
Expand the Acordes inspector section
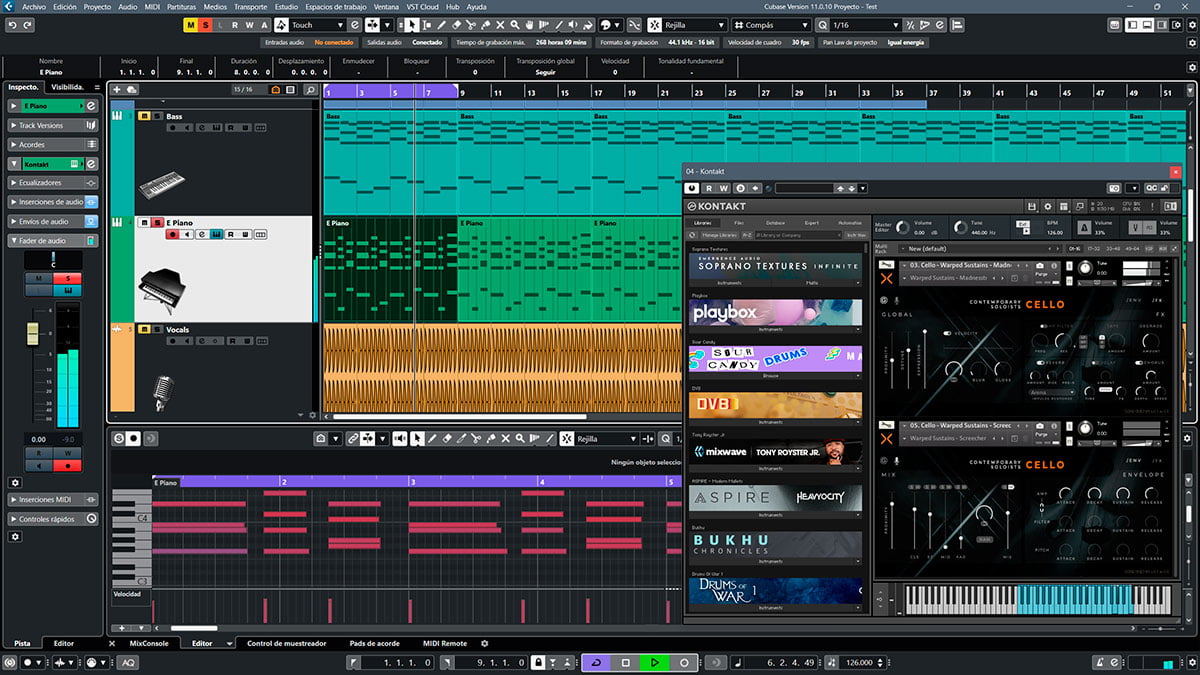pos(54,144)
